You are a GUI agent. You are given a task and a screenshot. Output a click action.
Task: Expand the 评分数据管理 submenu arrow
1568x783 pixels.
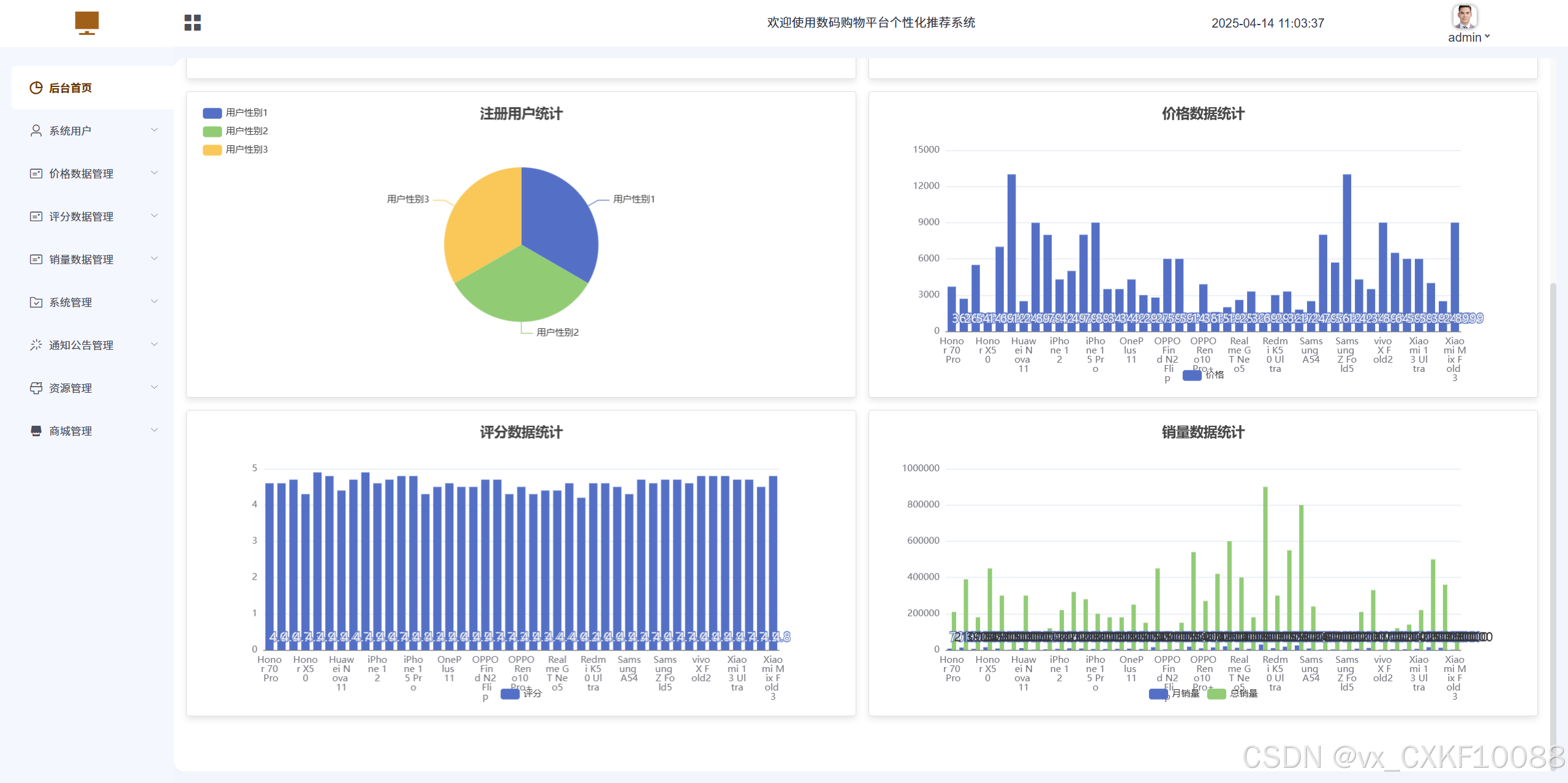click(x=154, y=216)
